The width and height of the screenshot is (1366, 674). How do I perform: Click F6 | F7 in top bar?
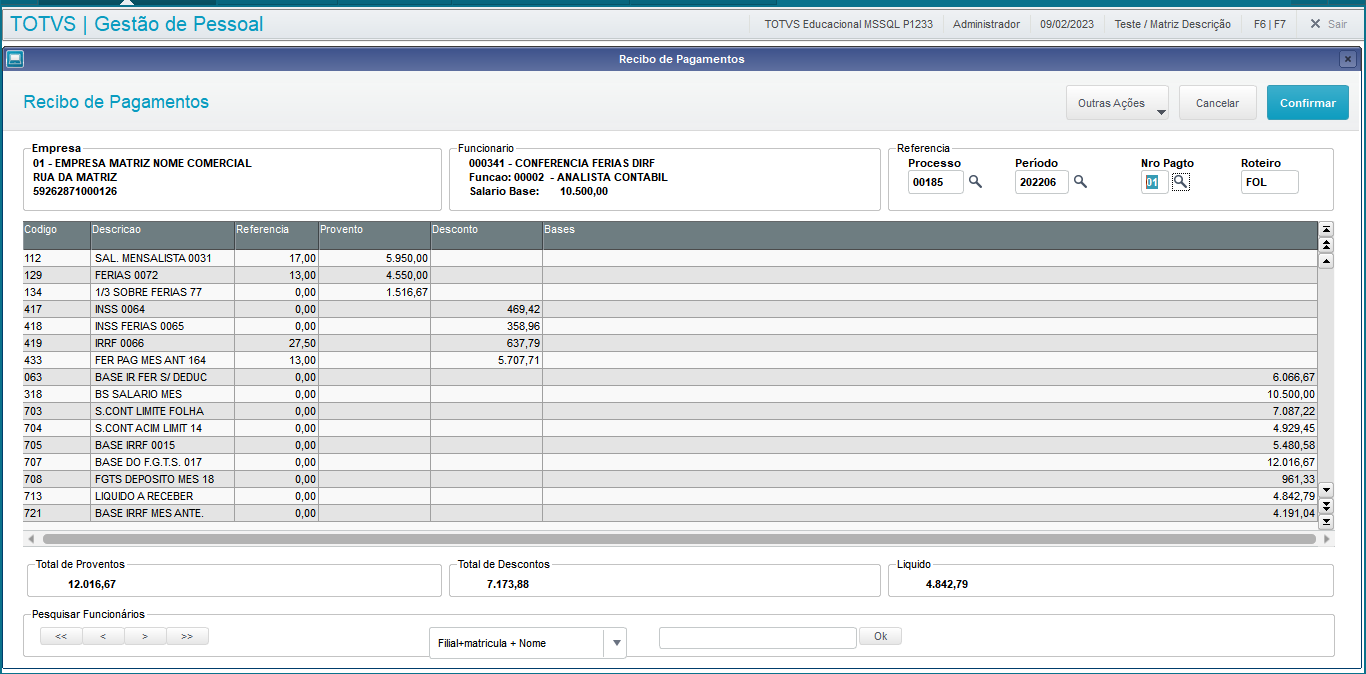[x=1269, y=24]
